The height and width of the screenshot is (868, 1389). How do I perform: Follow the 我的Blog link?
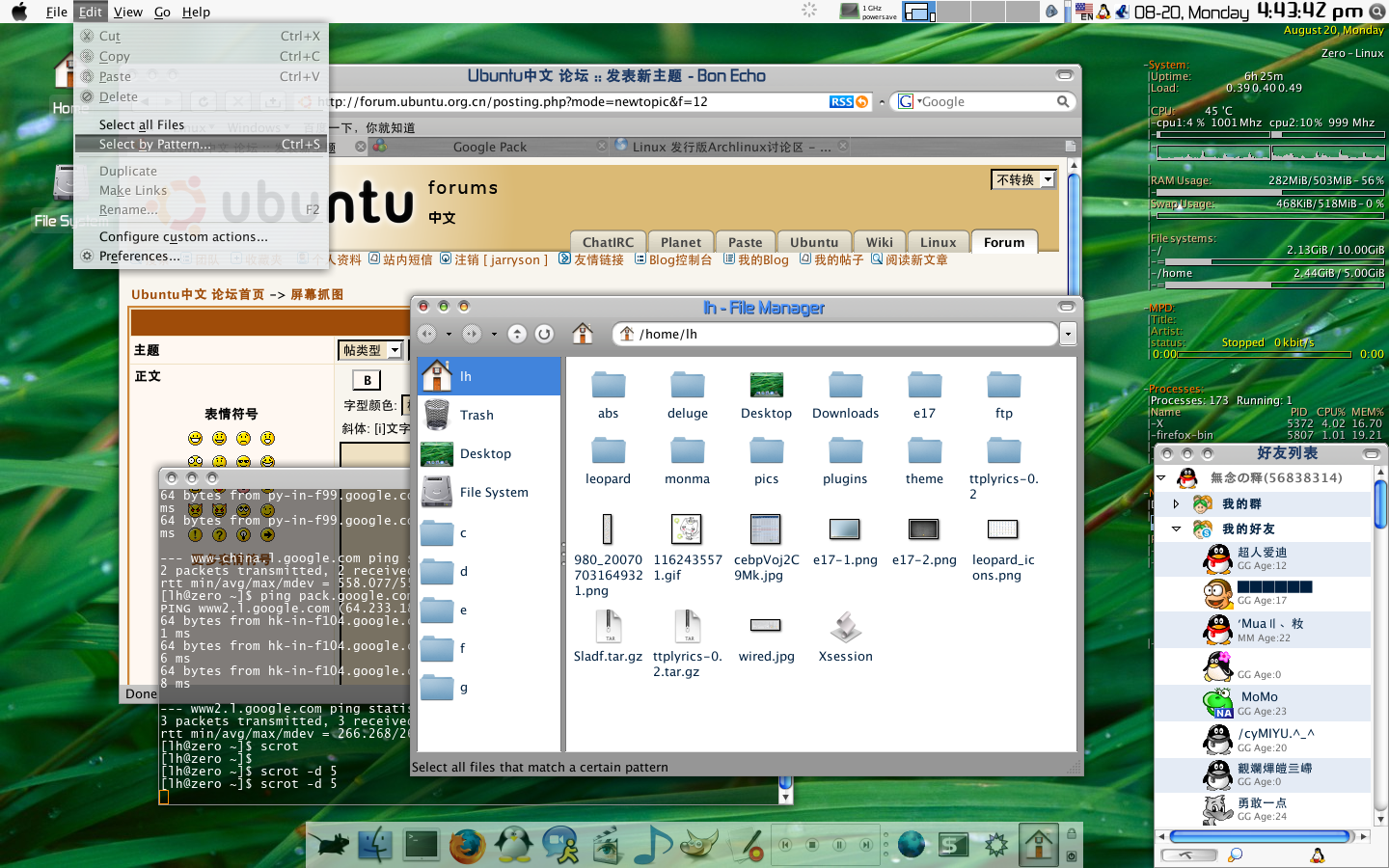[763, 259]
